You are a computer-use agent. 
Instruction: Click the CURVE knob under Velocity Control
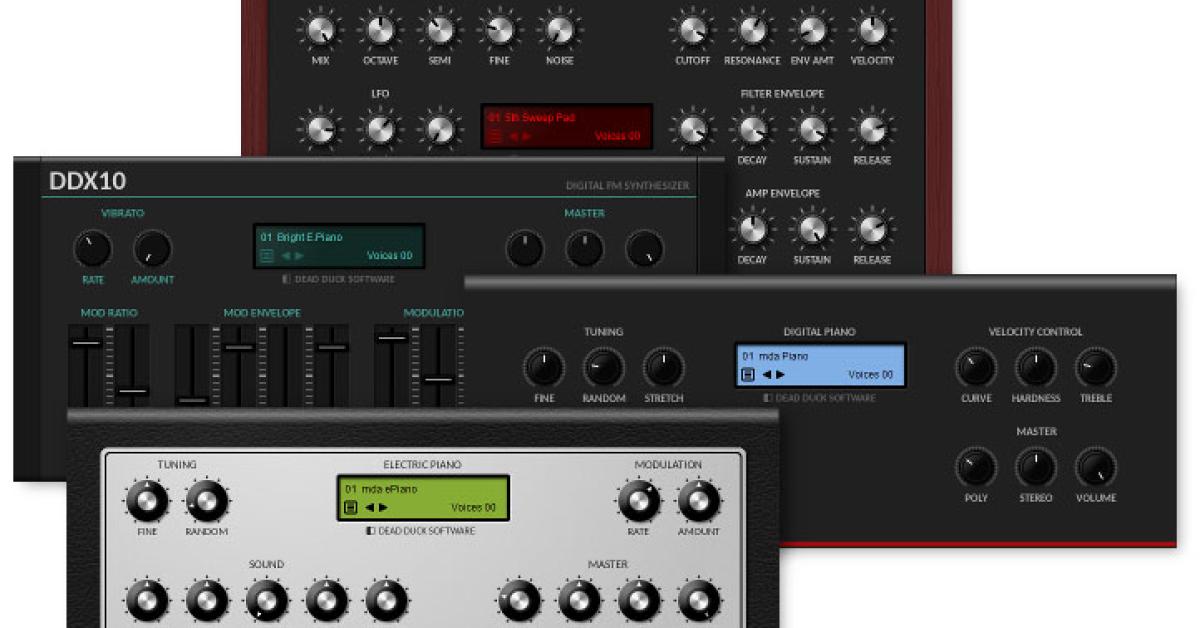pyautogui.click(x=976, y=367)
